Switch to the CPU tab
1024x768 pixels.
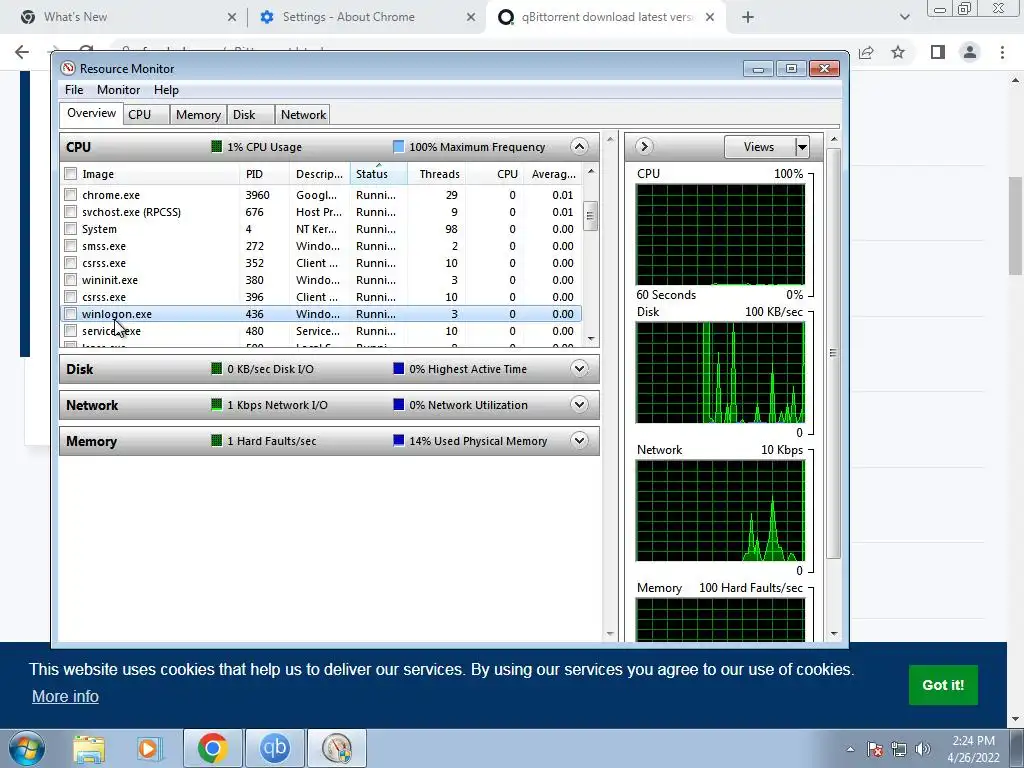point(147,114)
